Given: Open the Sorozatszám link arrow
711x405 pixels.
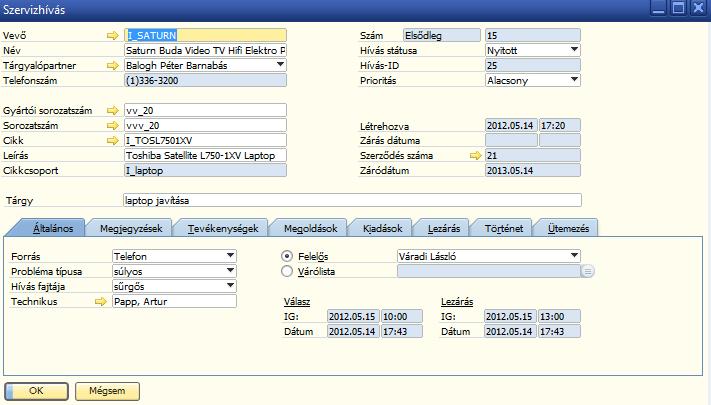Looking at the screenshot, I should click(x=112, y=126).
